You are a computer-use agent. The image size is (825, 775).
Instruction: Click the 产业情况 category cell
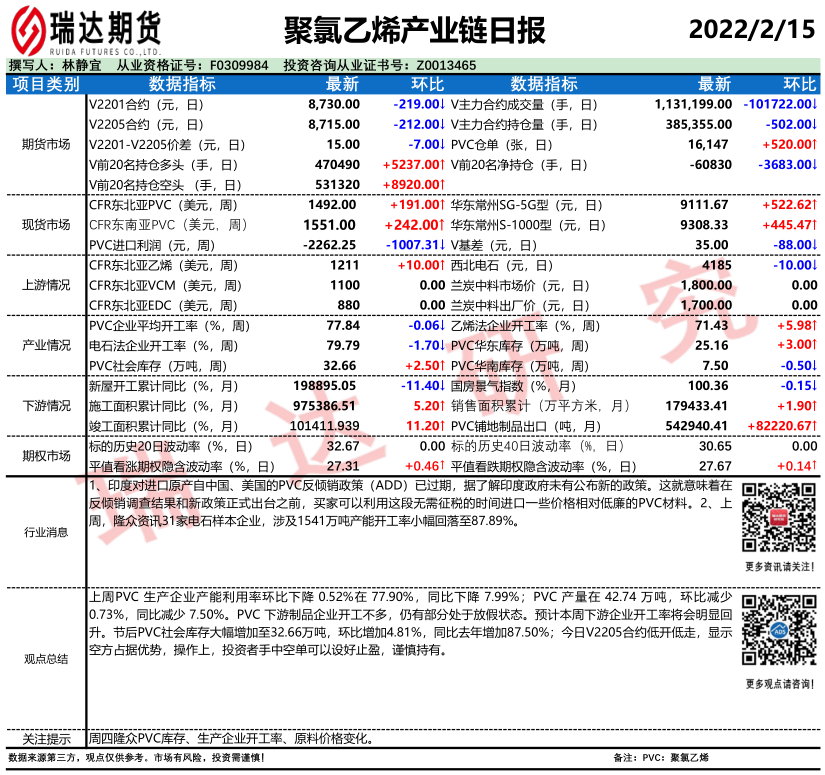46,345
